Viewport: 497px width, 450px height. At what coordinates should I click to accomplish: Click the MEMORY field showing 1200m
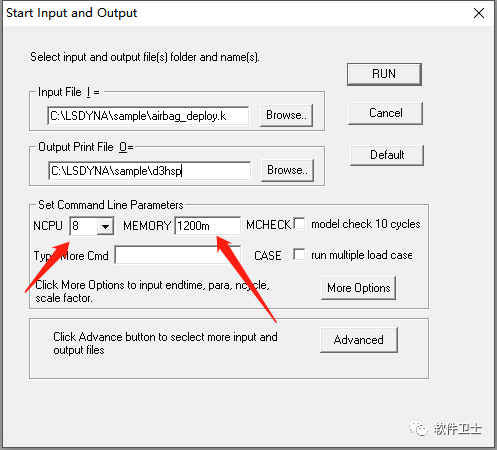(207, 226)
